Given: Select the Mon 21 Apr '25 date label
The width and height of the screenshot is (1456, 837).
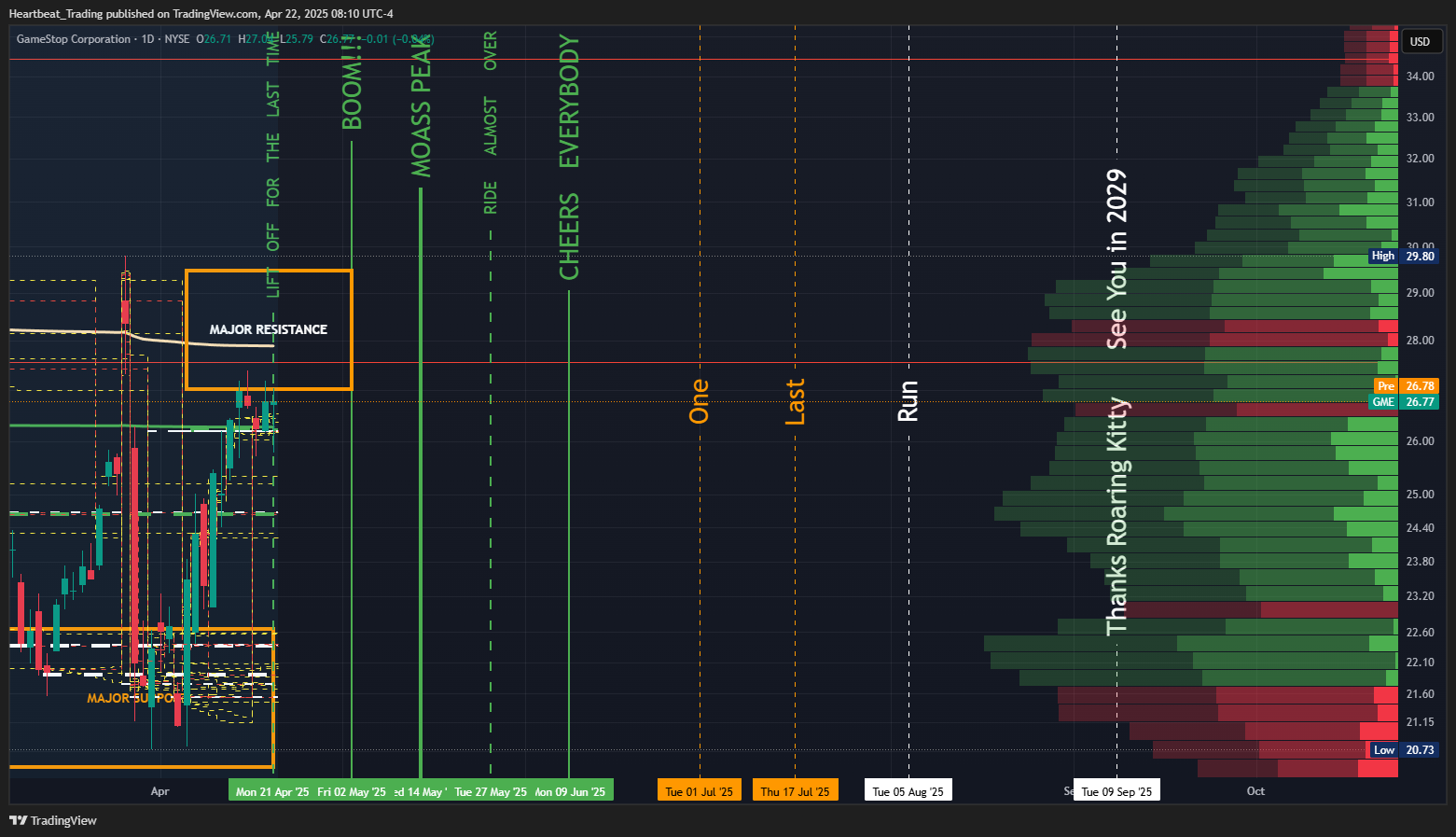Looking at the screenshot, I should click(272, 791).
